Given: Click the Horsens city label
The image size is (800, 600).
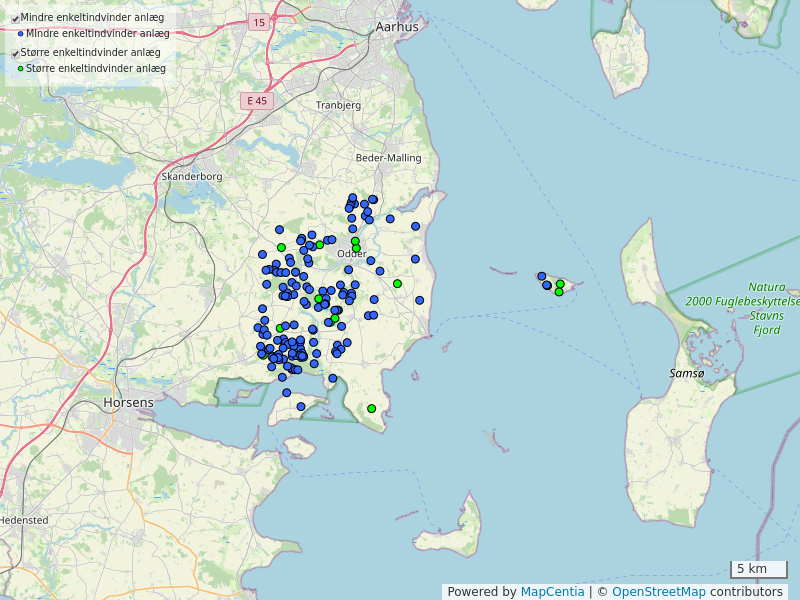Looking at the screenshot, I should click(129, 403).
